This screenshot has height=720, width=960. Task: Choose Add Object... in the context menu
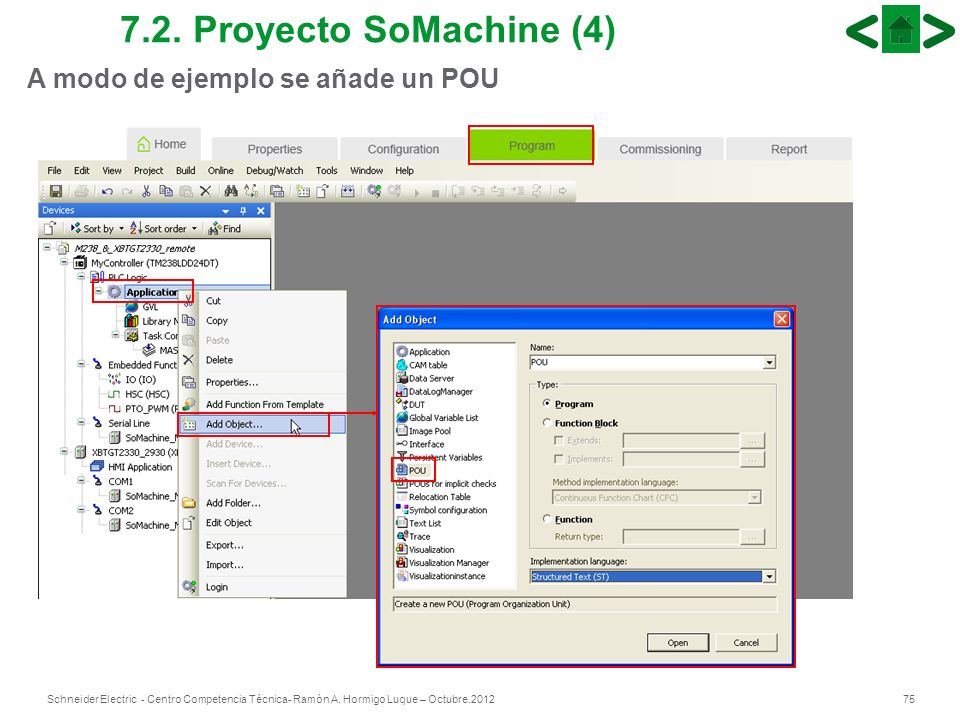coord(263,424)
